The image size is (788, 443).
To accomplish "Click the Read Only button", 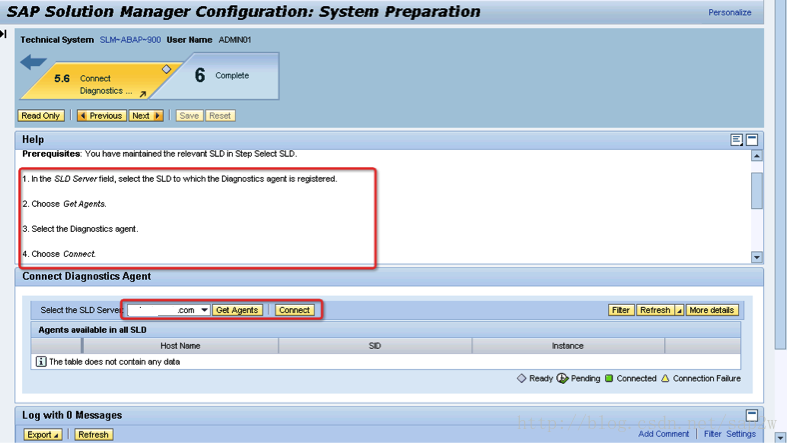I will [x=41, y=116].
